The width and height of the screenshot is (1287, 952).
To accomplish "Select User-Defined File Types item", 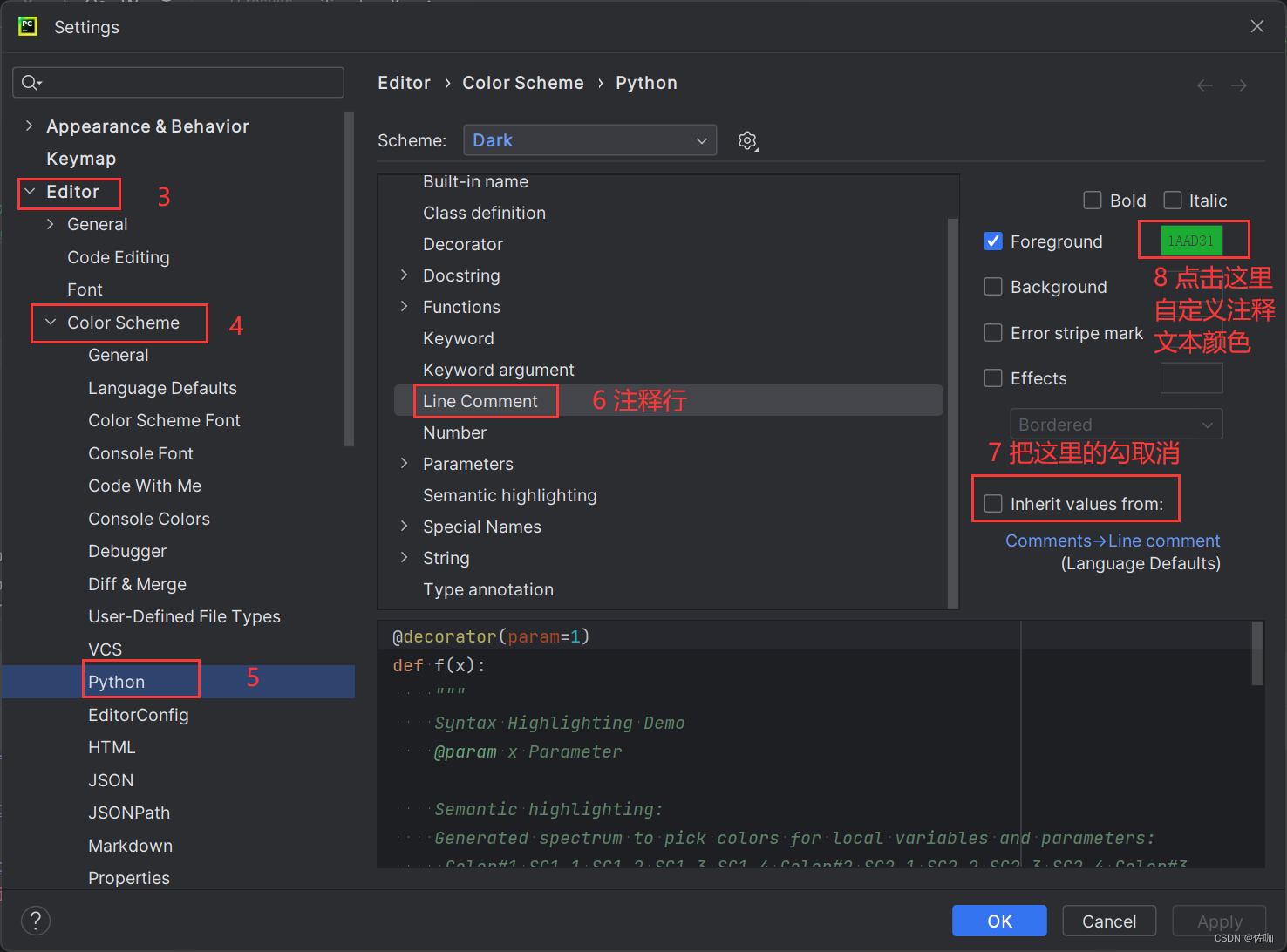I will coord(184,616).
